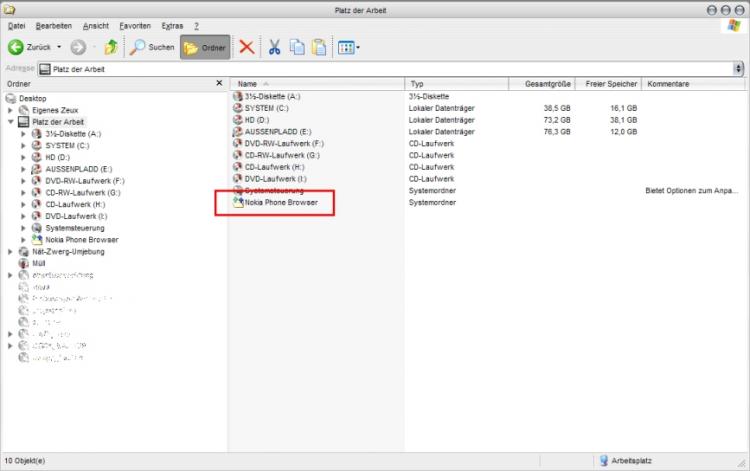The height and width of the screenshot is (471, 750).
Task: Select SYSTEM (C:) drive in file list
Action: (266, 108)
